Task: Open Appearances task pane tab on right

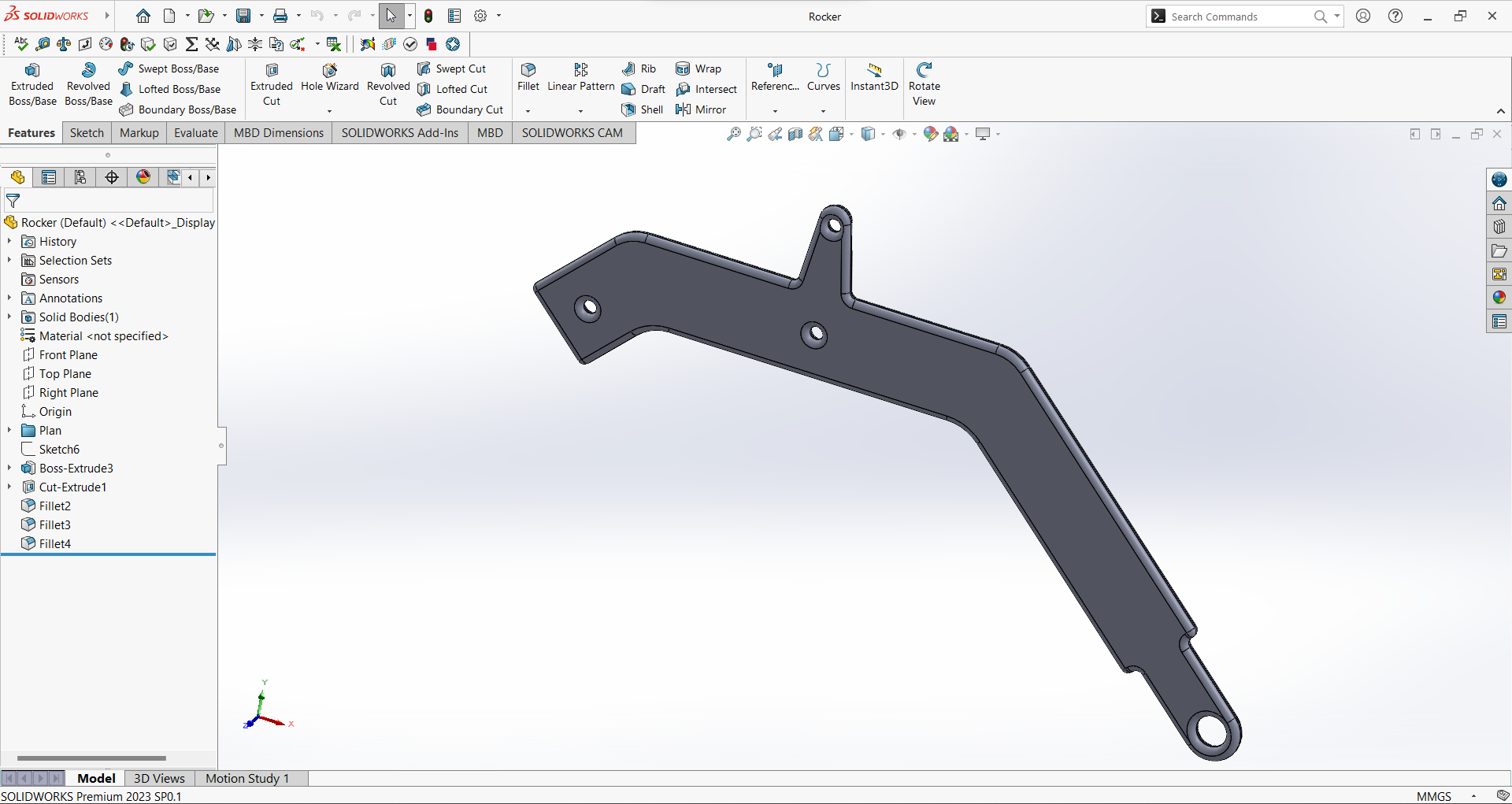Action: tap(1499, 298)
